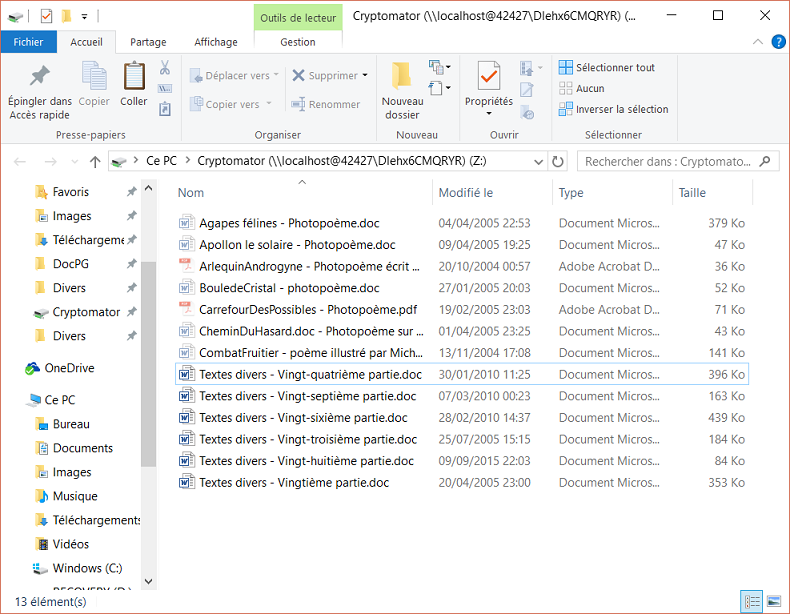Click the Rechercher dans Cryptomator search field
Image resolution: width=790 pixels, height=614 pixels.
(665, 161)
